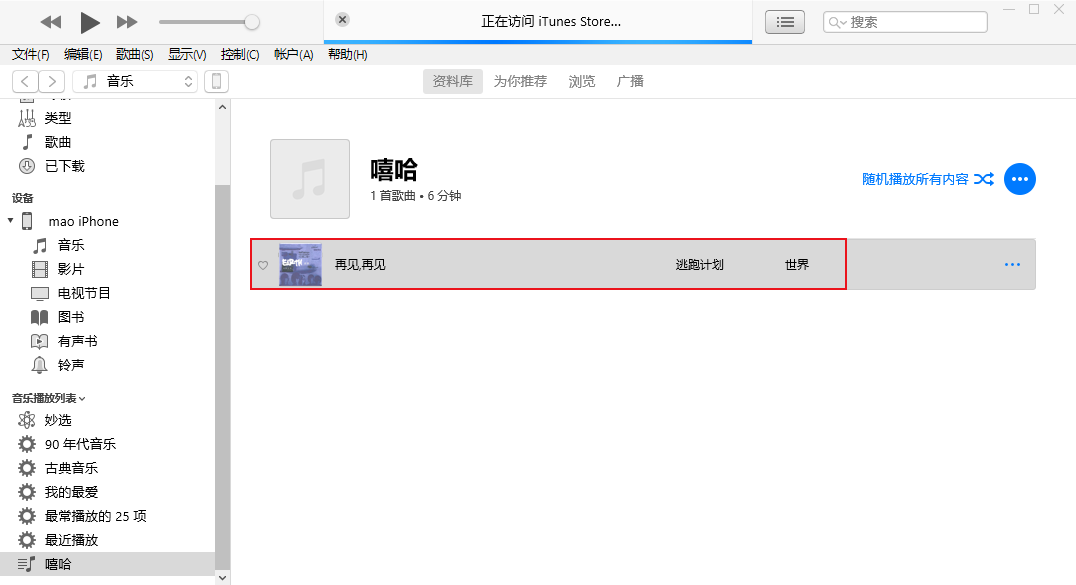Select the song title 再见,再见

(360, 265)
